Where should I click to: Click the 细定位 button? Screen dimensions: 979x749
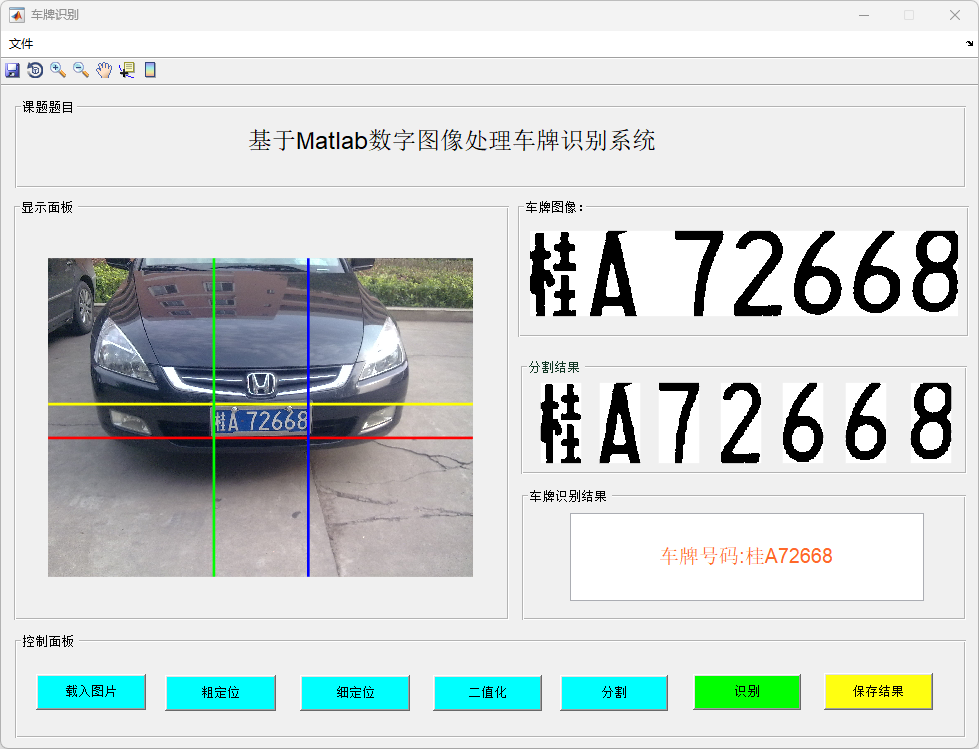(355, 692)
